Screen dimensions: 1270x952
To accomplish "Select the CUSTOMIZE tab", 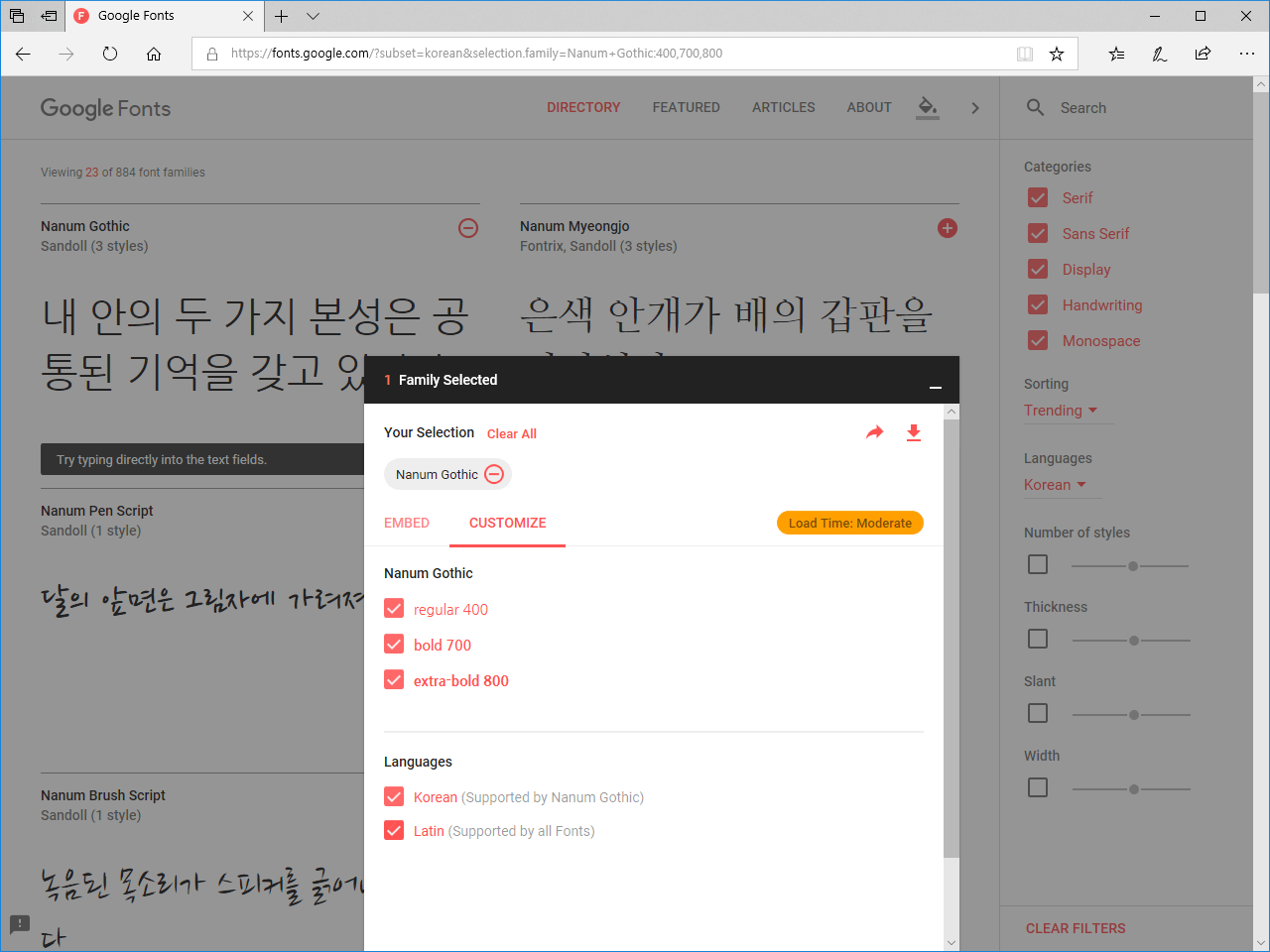I will tap(507, 523).
